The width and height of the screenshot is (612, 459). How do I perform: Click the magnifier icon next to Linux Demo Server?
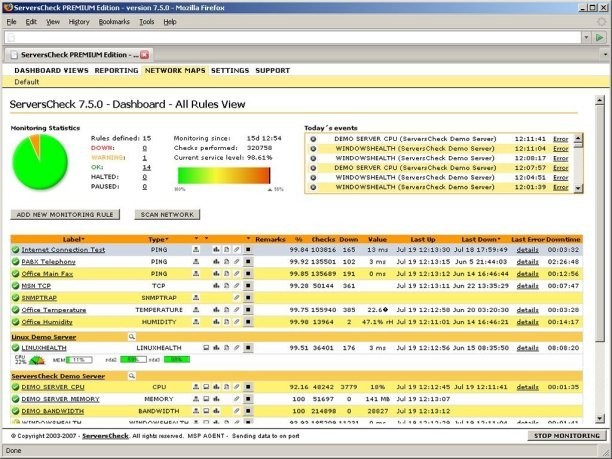click(x=132, y=336)
